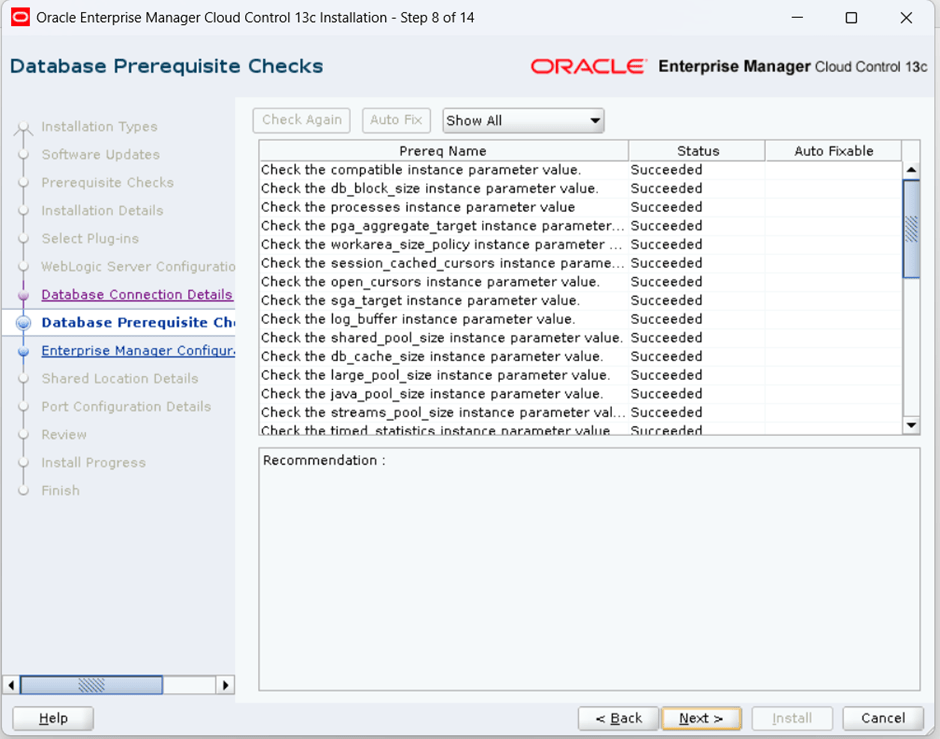940x739 pixels.
Task: Open the Show All filter dropdown
Action: 523,121
